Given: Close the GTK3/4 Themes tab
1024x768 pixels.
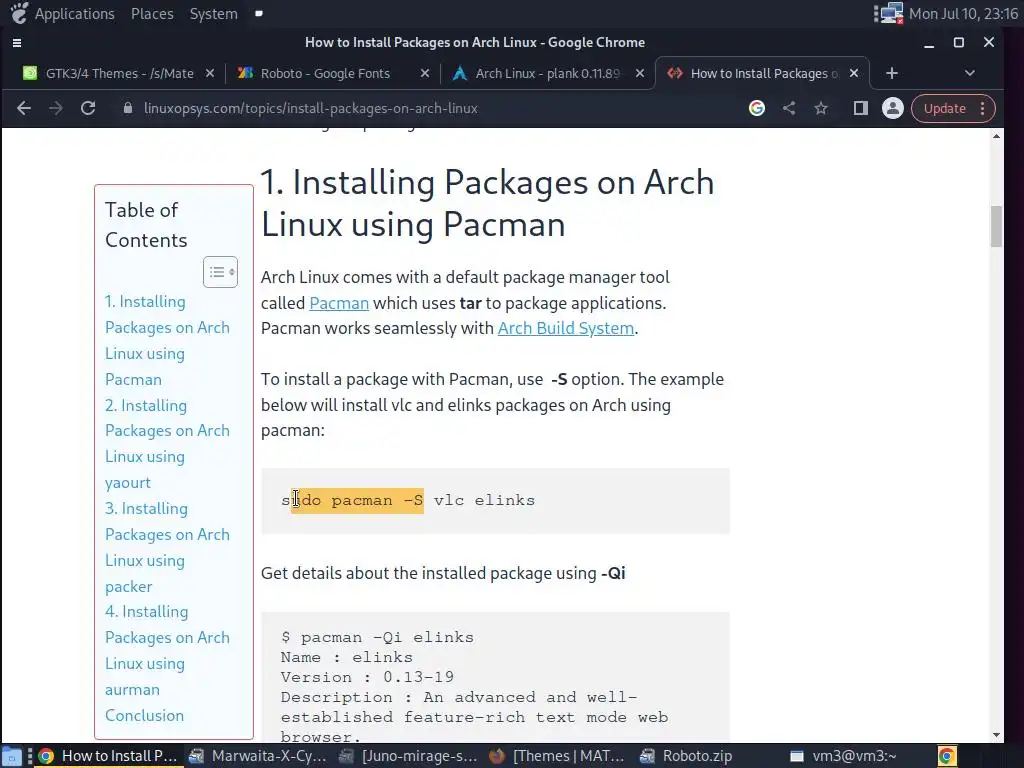Looking at the screenshot, I should point(210,73).
